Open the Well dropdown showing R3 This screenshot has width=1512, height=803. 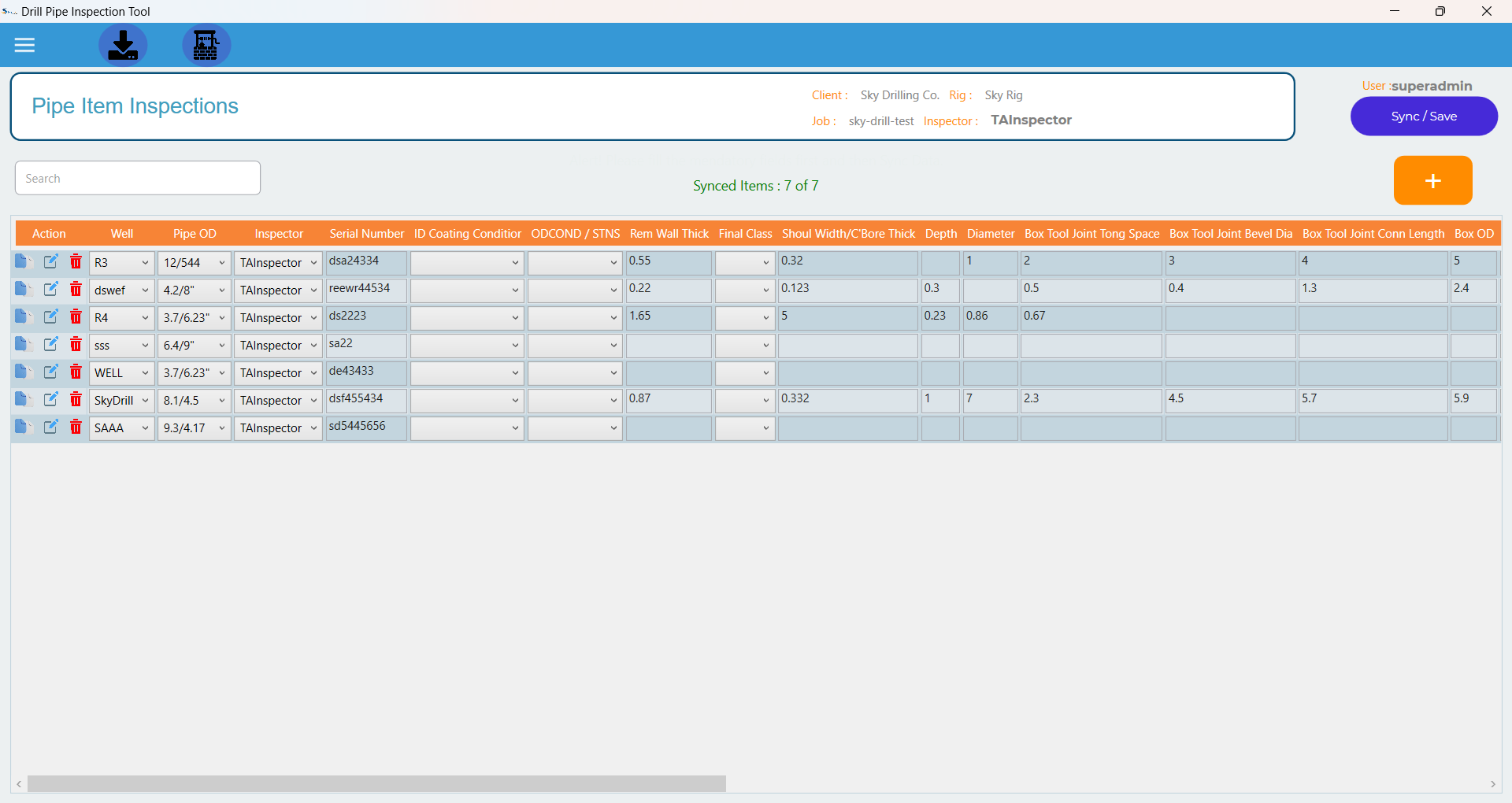click(x=122, y=263)
